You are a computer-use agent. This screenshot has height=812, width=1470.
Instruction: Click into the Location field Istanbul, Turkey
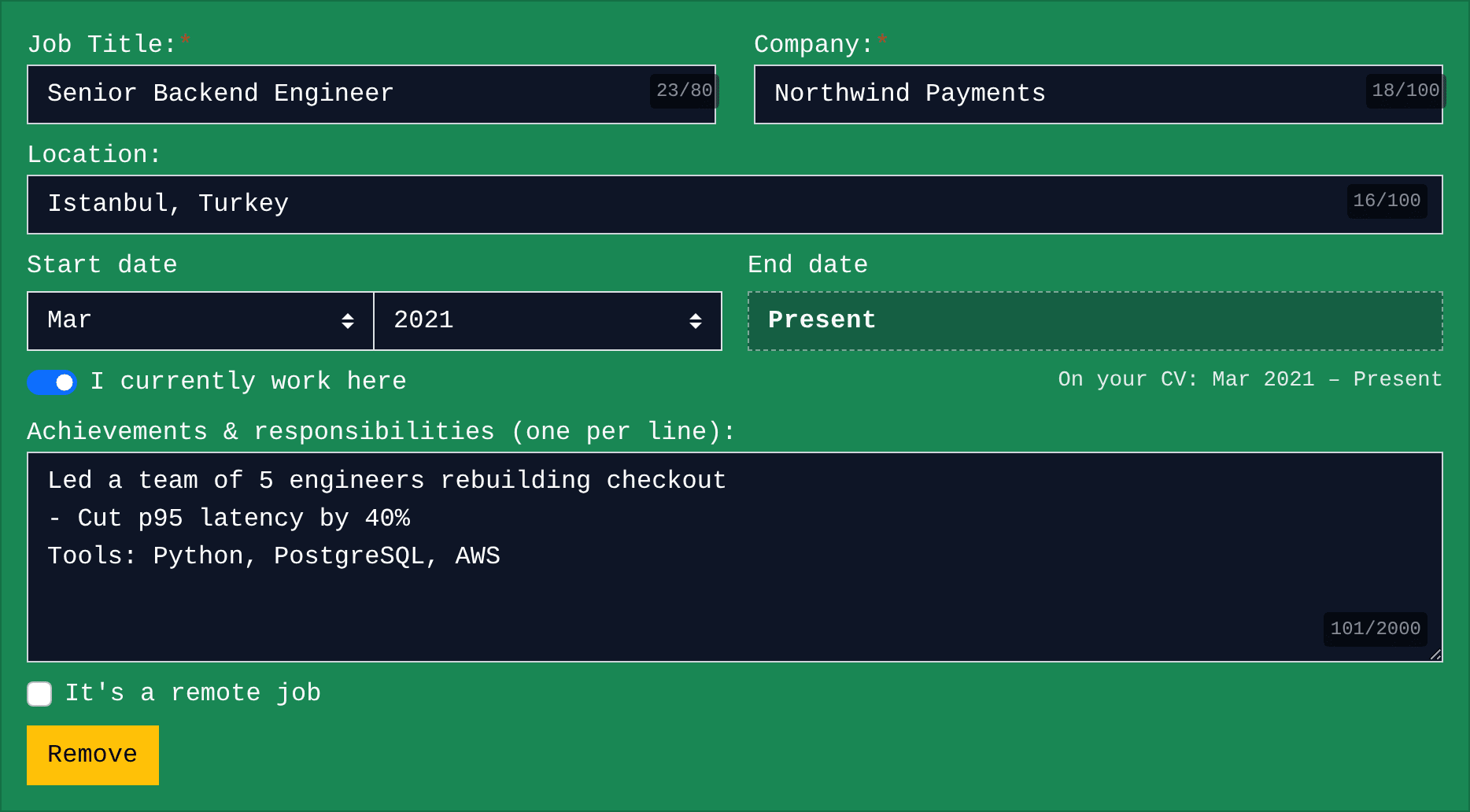(735, 205)
